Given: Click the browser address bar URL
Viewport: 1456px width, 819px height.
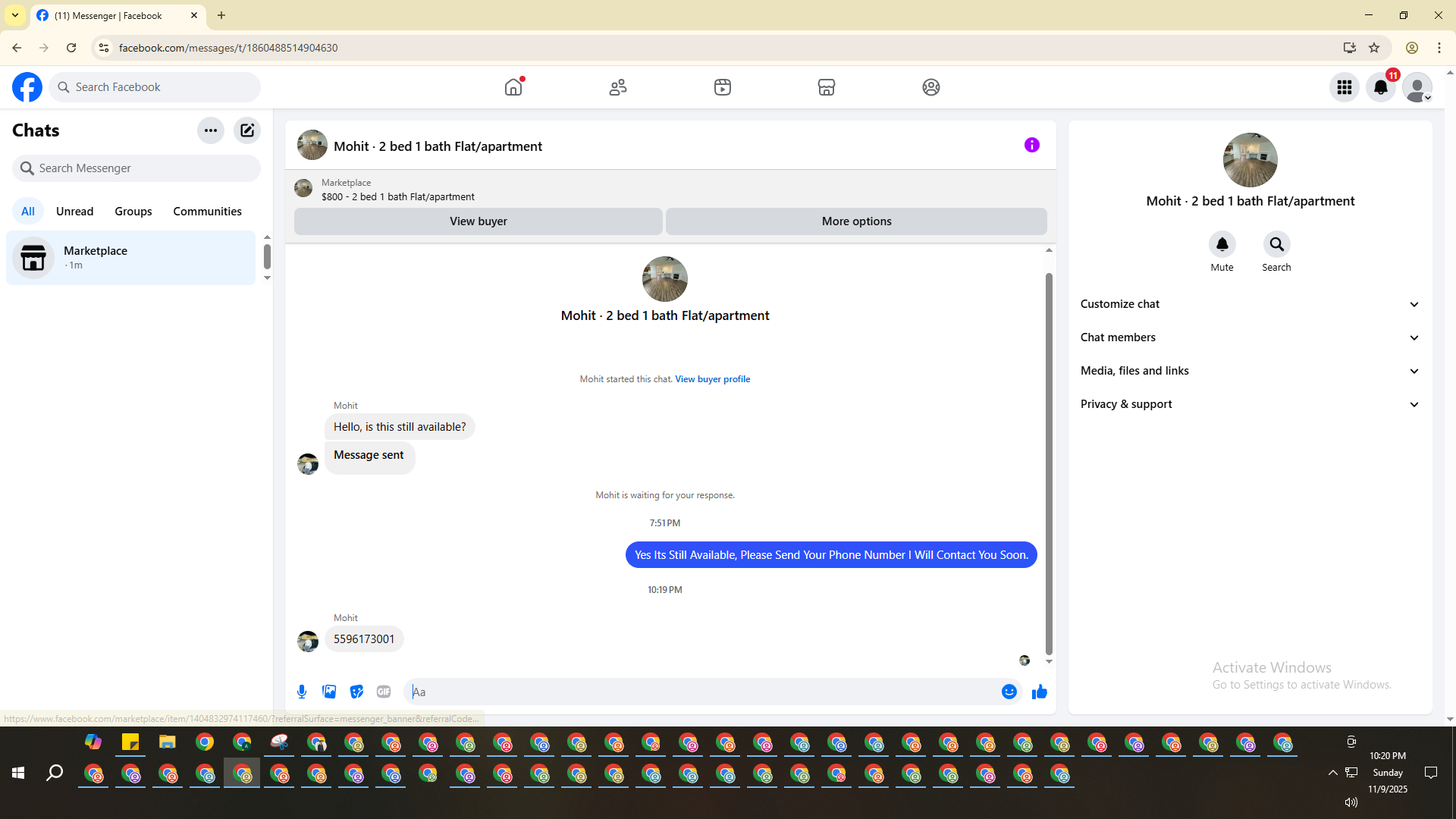Looking at the screenshot, I should (228, 48).
